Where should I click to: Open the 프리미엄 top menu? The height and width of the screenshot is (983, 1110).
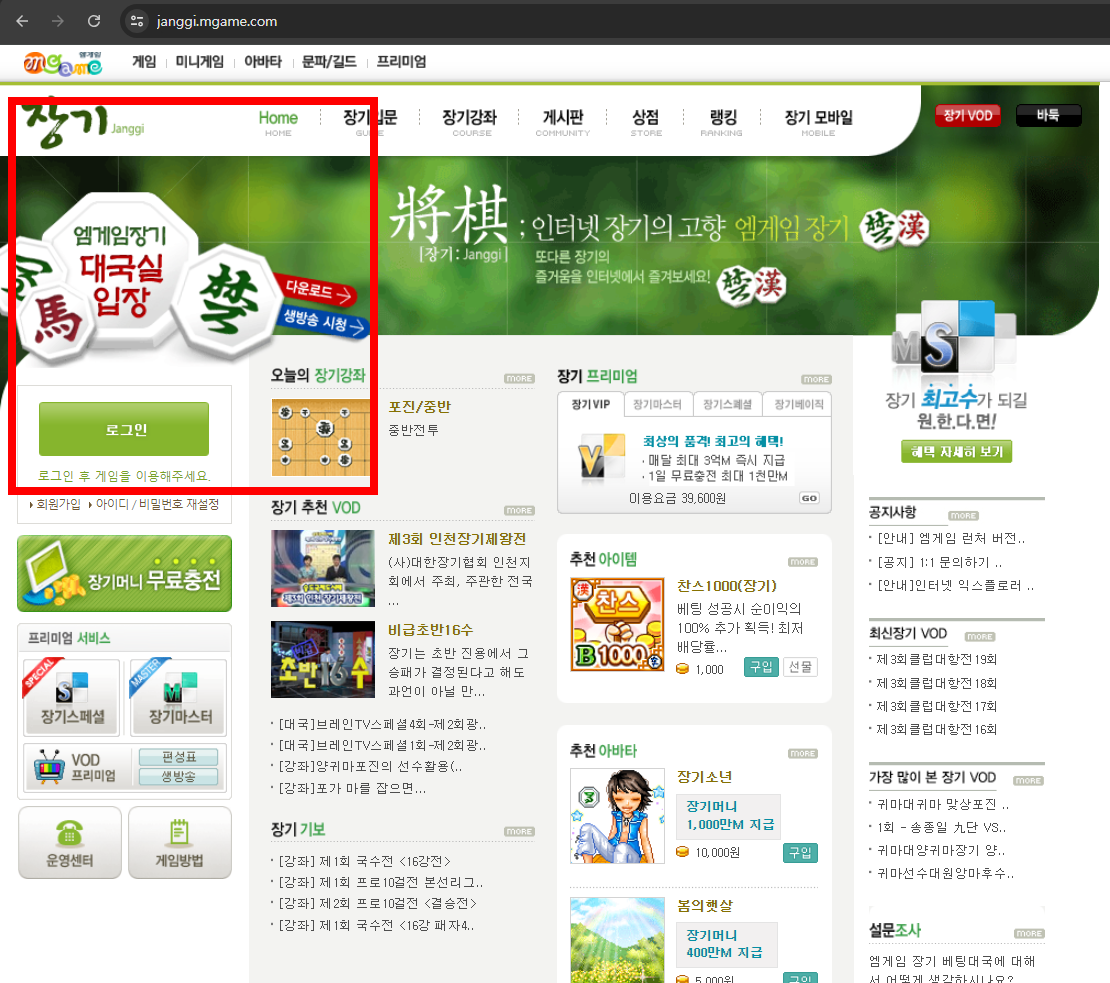click(x=401, y=62)
